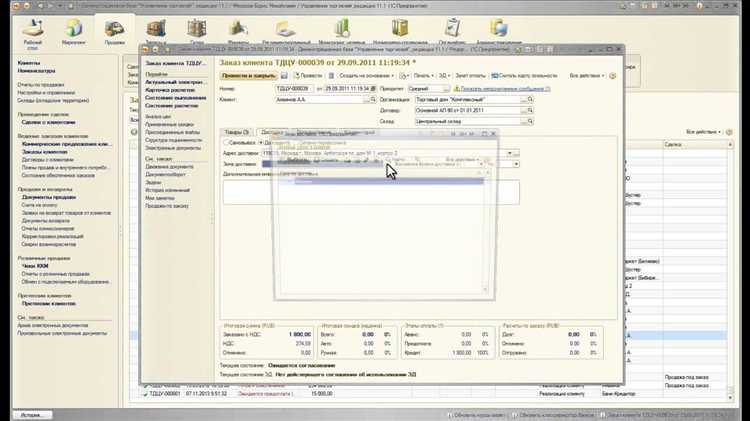750x421 pixels.
Task: Click the Дополнительная информация text area
Action: click(x=371, y=192)
